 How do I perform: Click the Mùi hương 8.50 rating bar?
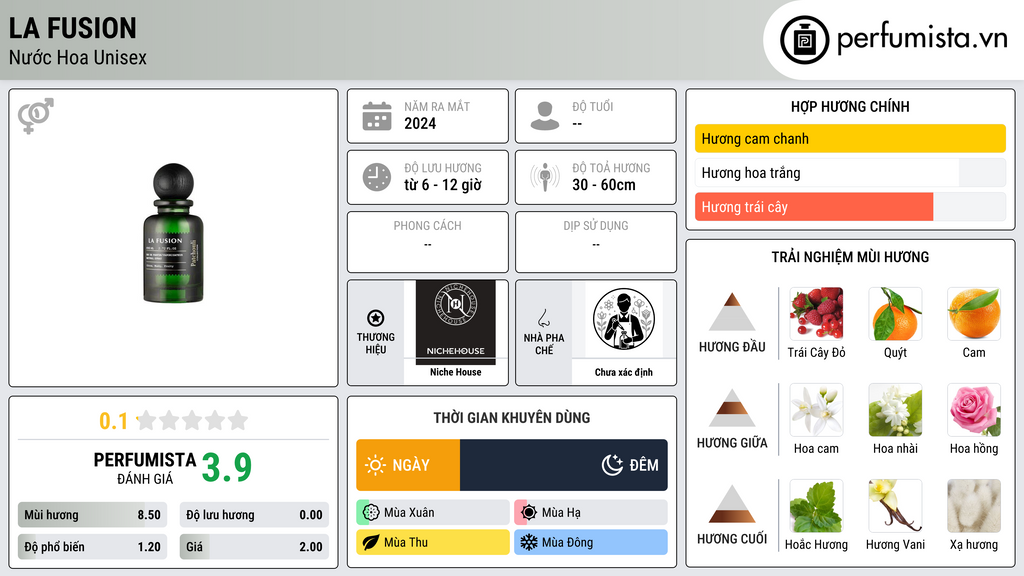point(92,515)
